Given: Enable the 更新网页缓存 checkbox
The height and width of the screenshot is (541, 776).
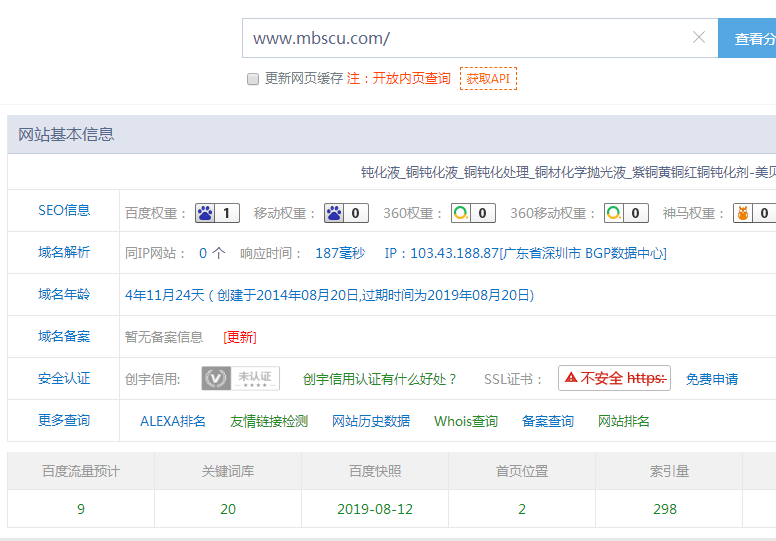Looking at the screenshot, I should (252, 79).
